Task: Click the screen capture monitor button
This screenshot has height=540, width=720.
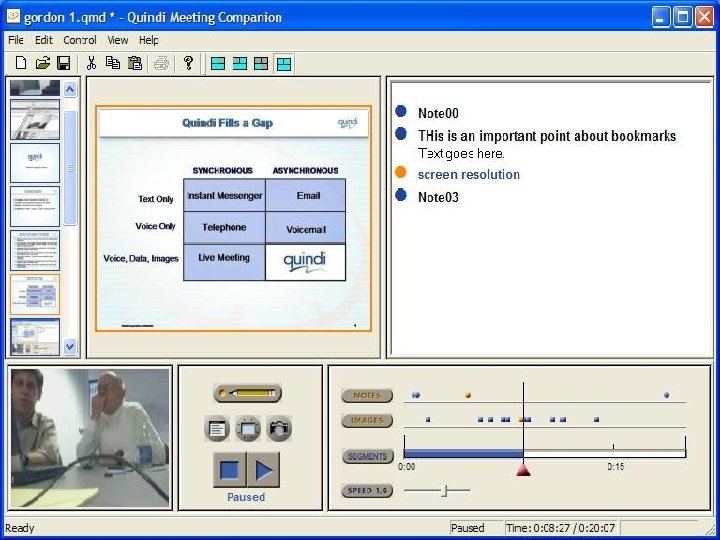Action: pyautogui.click(x=248, y=429)
